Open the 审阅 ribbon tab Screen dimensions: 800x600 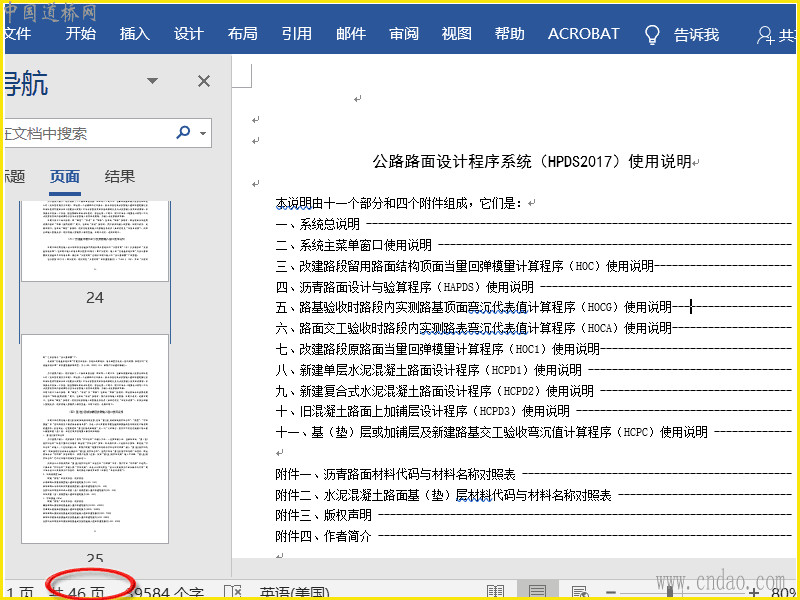coord(404,34)
